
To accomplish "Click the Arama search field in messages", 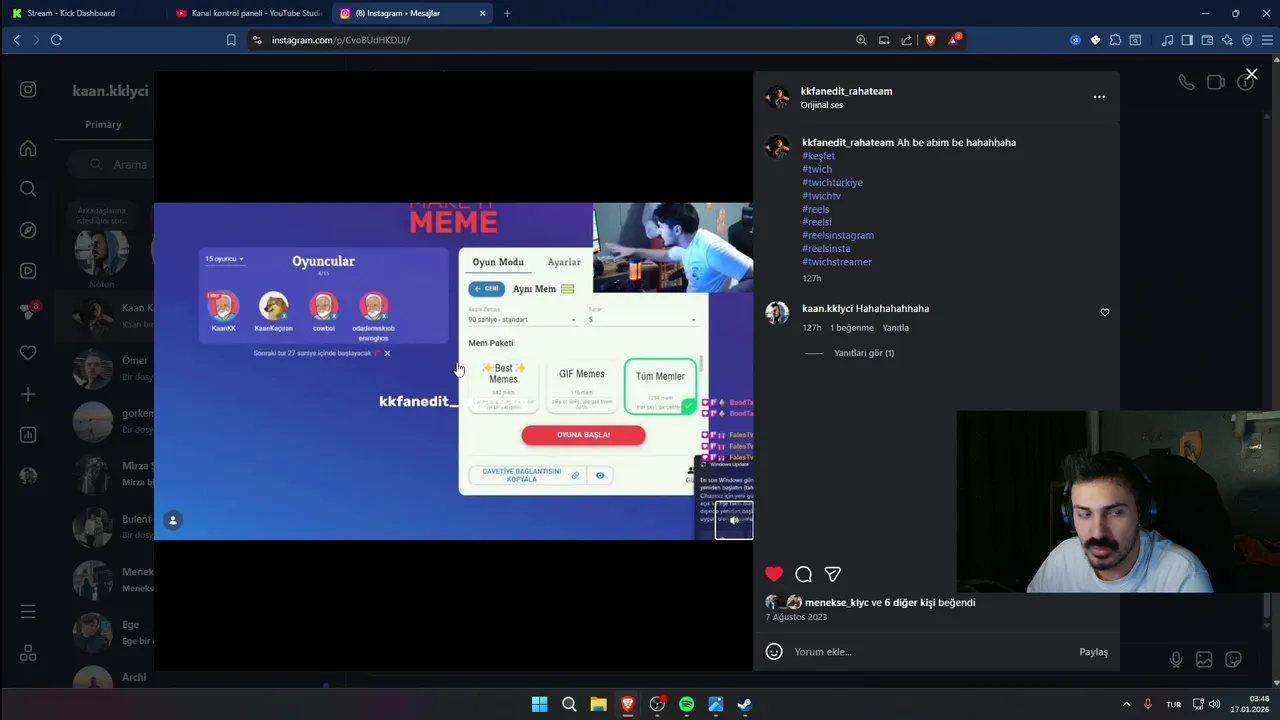I will 111,165.
